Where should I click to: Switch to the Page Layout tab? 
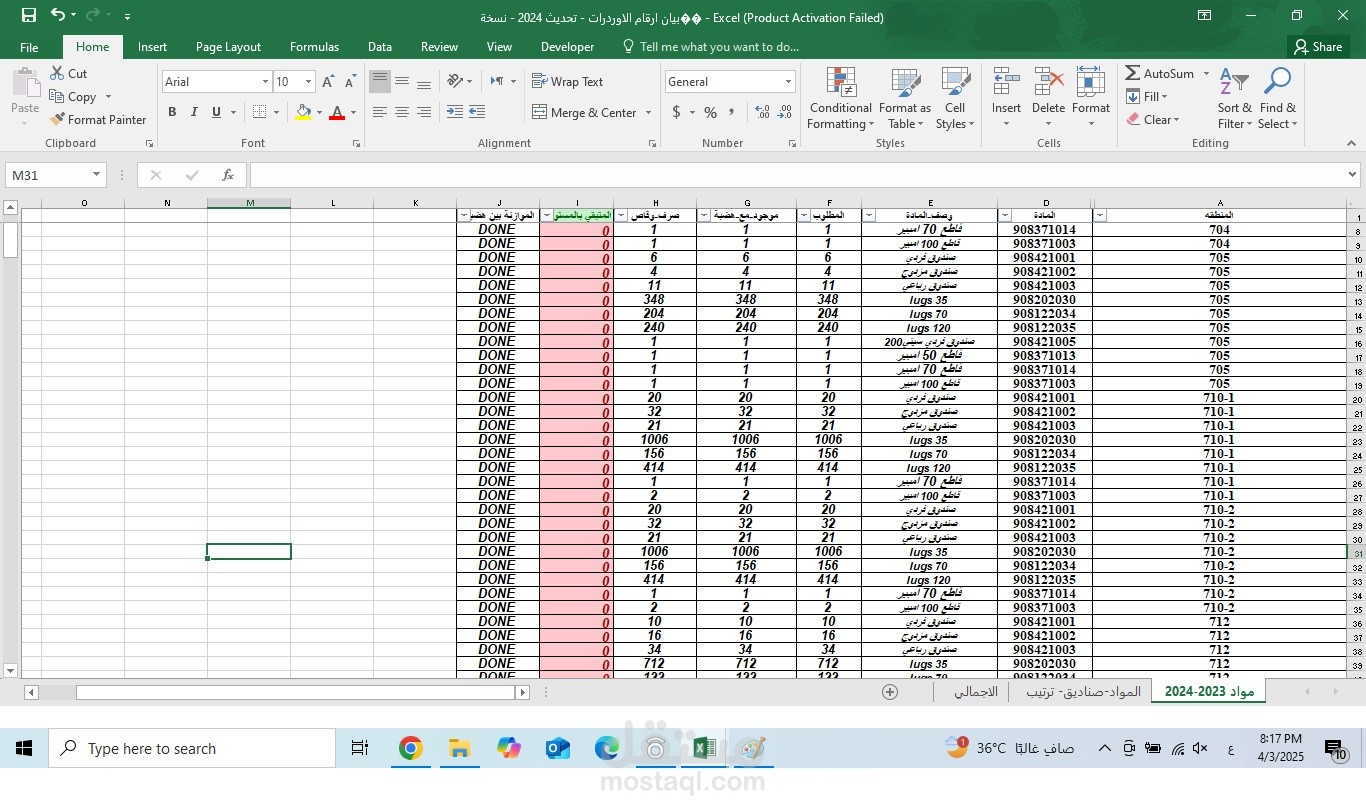click(x=228, y=47)
